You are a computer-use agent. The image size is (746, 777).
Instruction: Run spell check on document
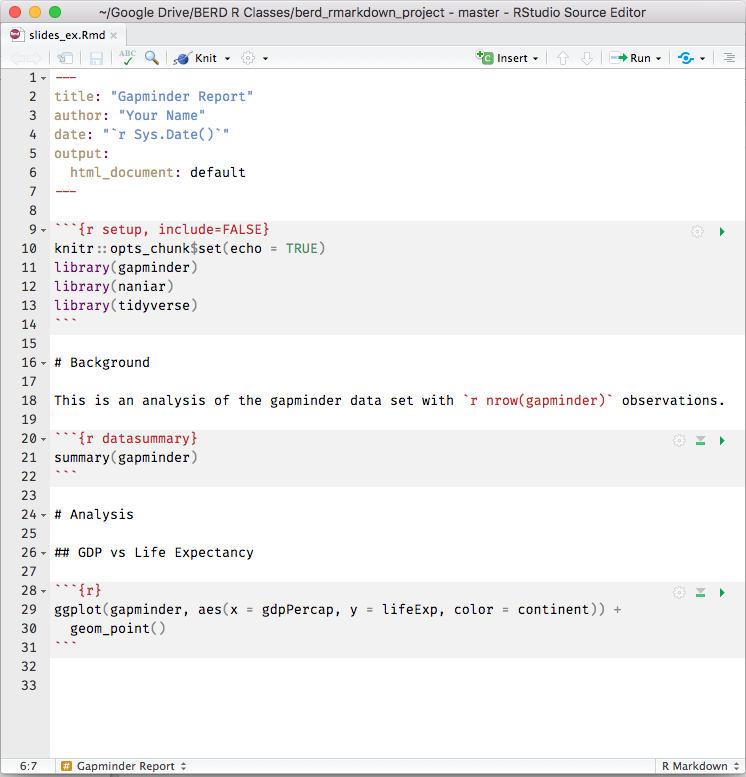127,57
